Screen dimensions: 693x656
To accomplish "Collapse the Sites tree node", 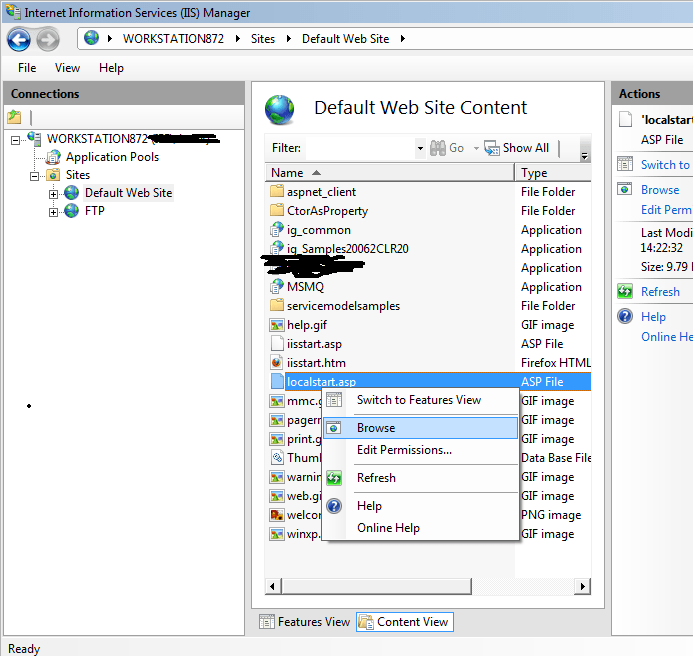I will pyautogui.click(x=34, y=176).
